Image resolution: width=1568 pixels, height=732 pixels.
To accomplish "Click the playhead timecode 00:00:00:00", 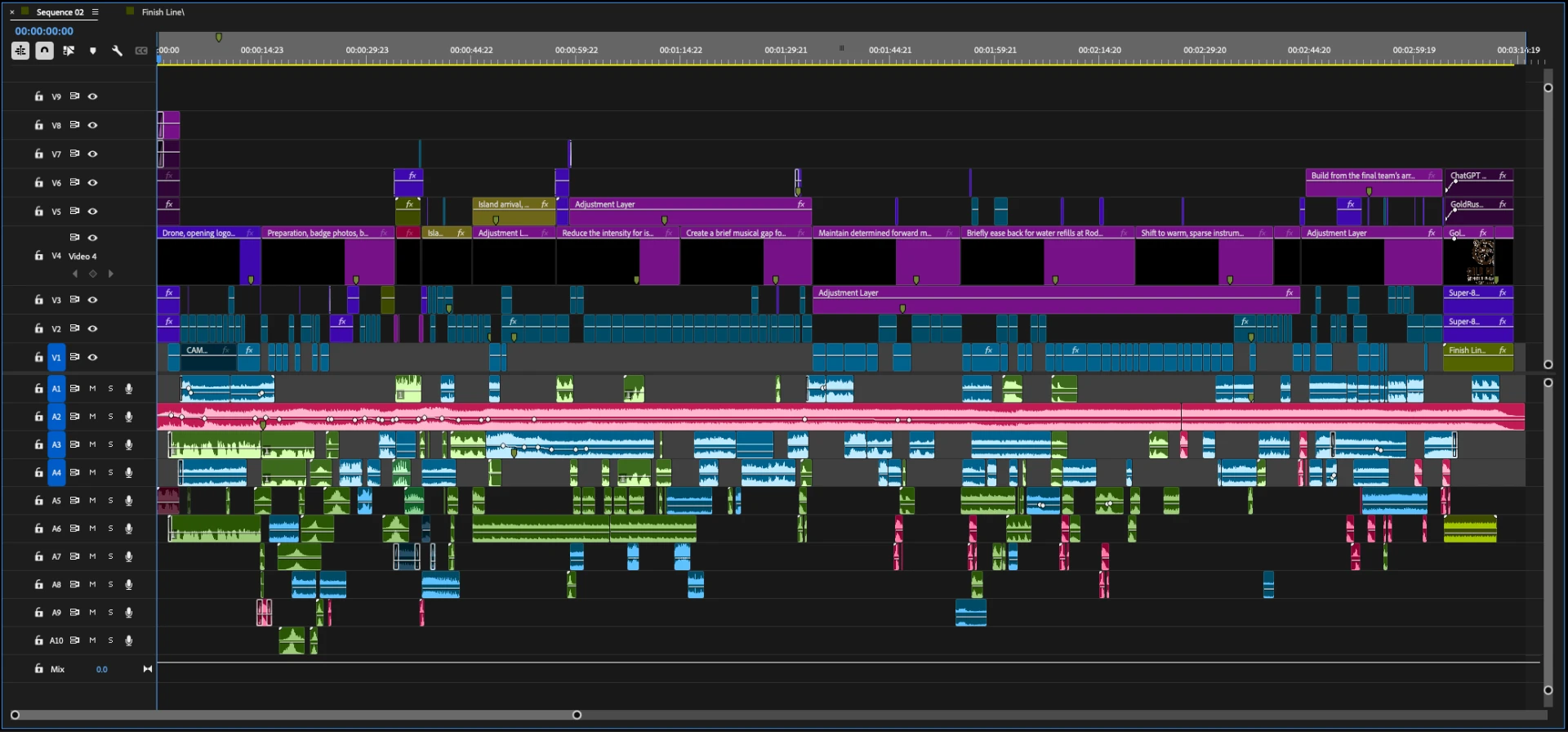I will [44, 31].
